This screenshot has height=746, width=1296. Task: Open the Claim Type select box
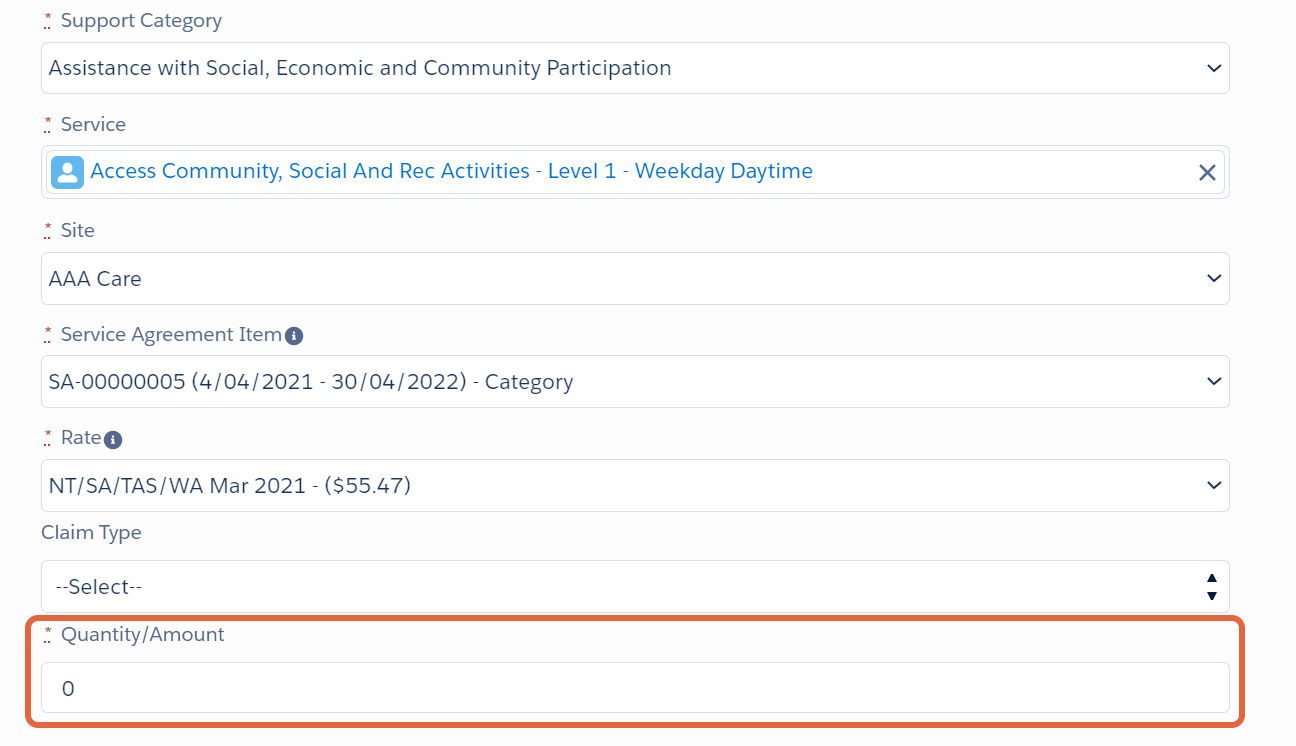click(x=635, y=586)
